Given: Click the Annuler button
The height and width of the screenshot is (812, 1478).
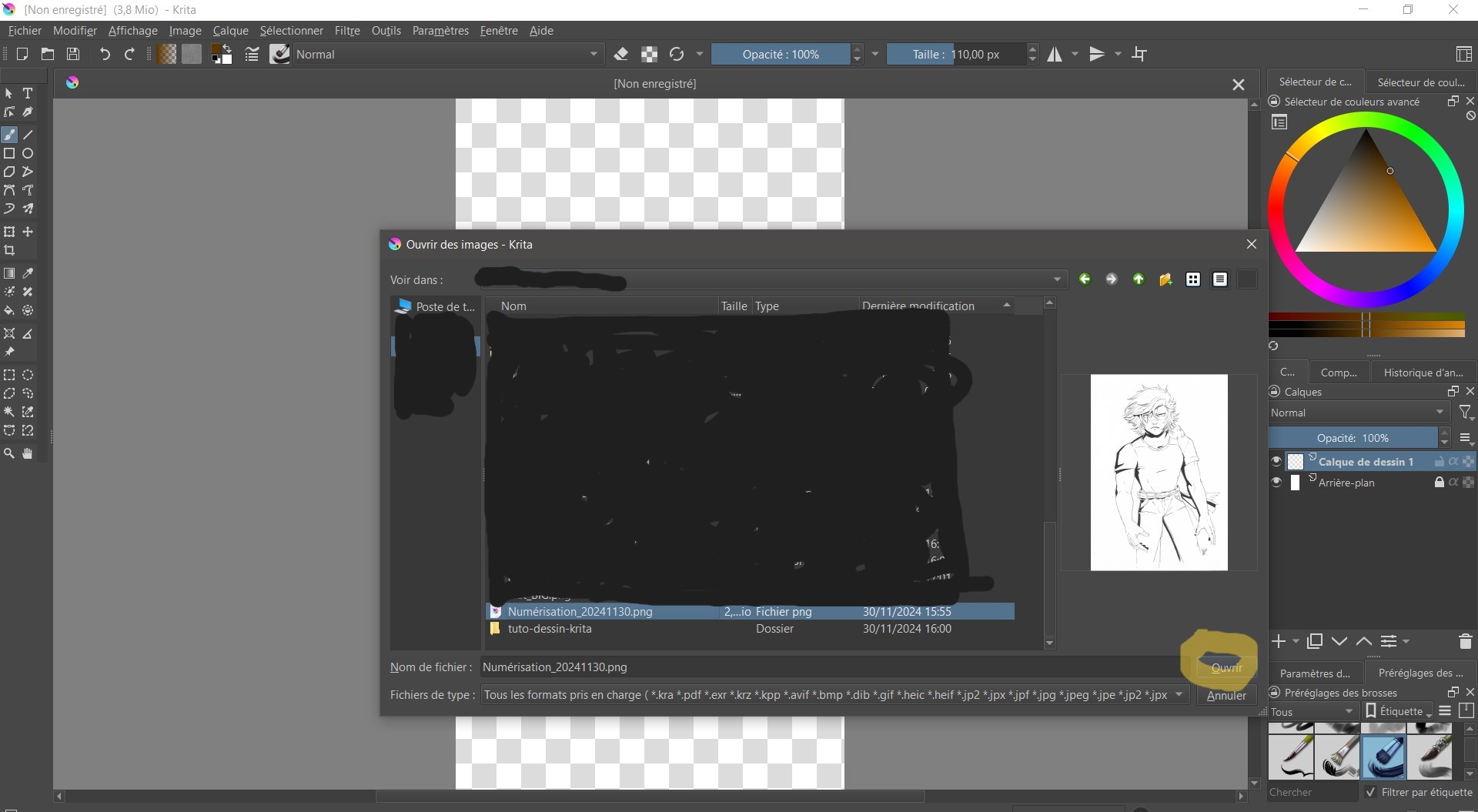Looking at the screenshot, I should pyautogui.click(x=1226, y=695).
